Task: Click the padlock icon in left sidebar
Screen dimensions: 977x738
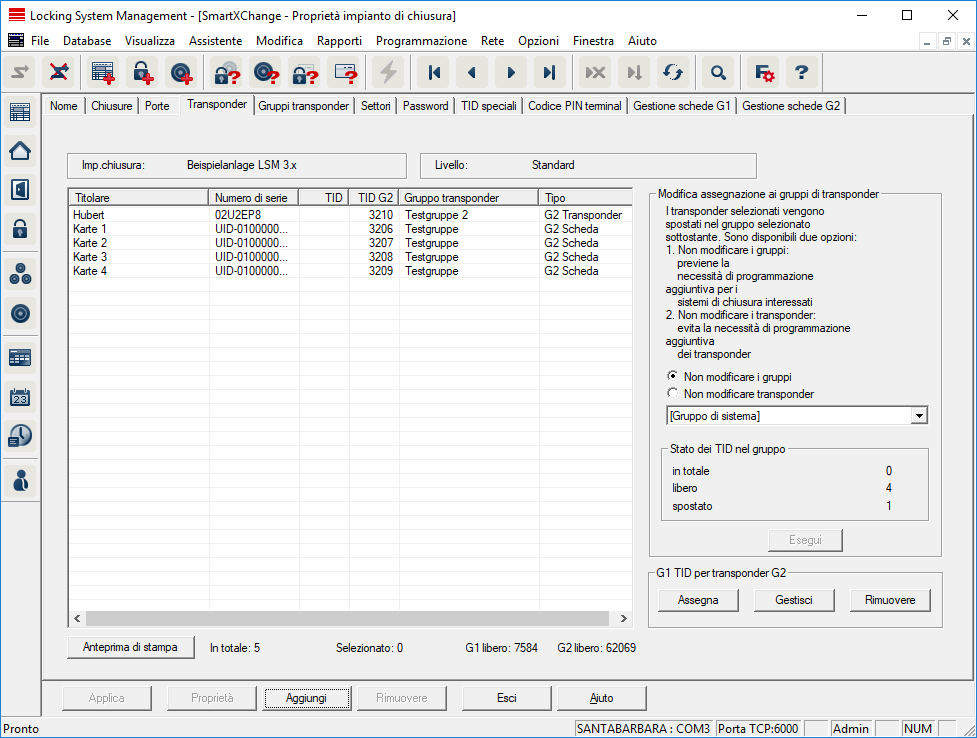Action: [x=20, y=229]
